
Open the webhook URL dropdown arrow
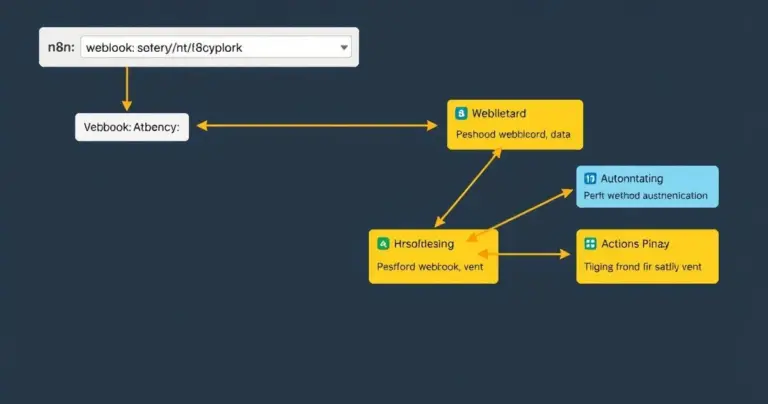click(344, 48)
